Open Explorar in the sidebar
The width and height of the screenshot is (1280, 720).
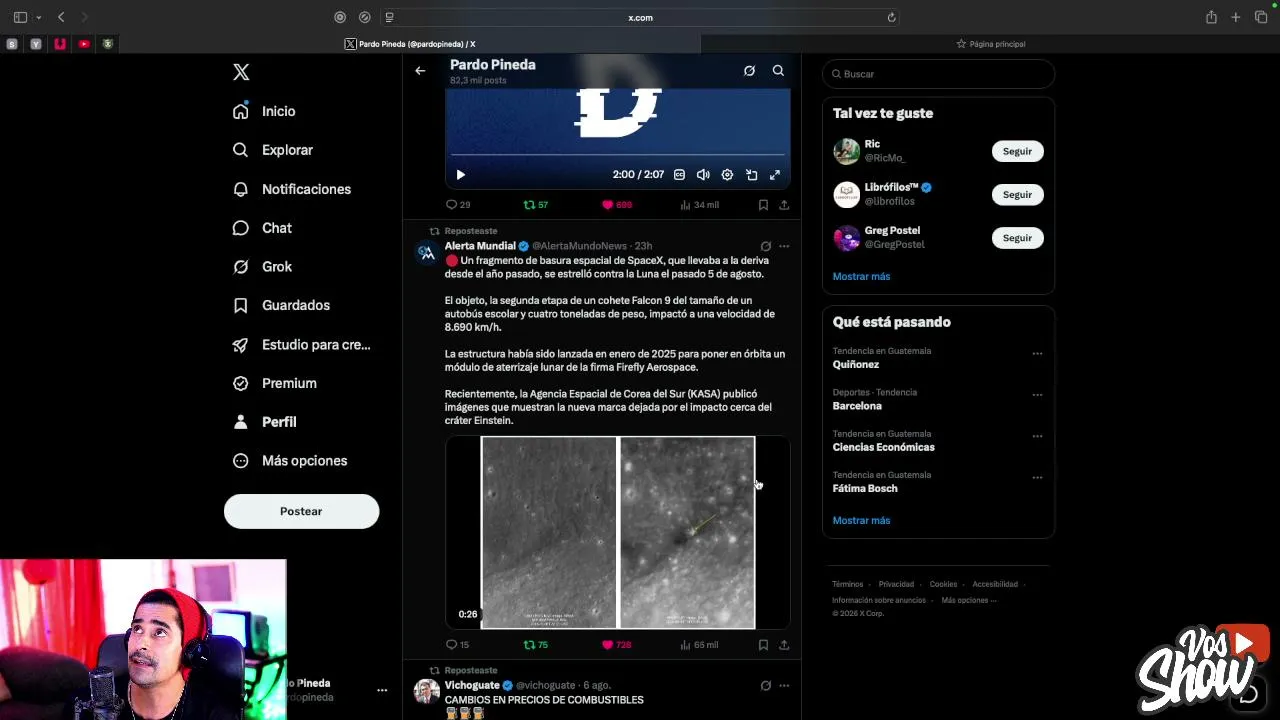click(273, 150)
